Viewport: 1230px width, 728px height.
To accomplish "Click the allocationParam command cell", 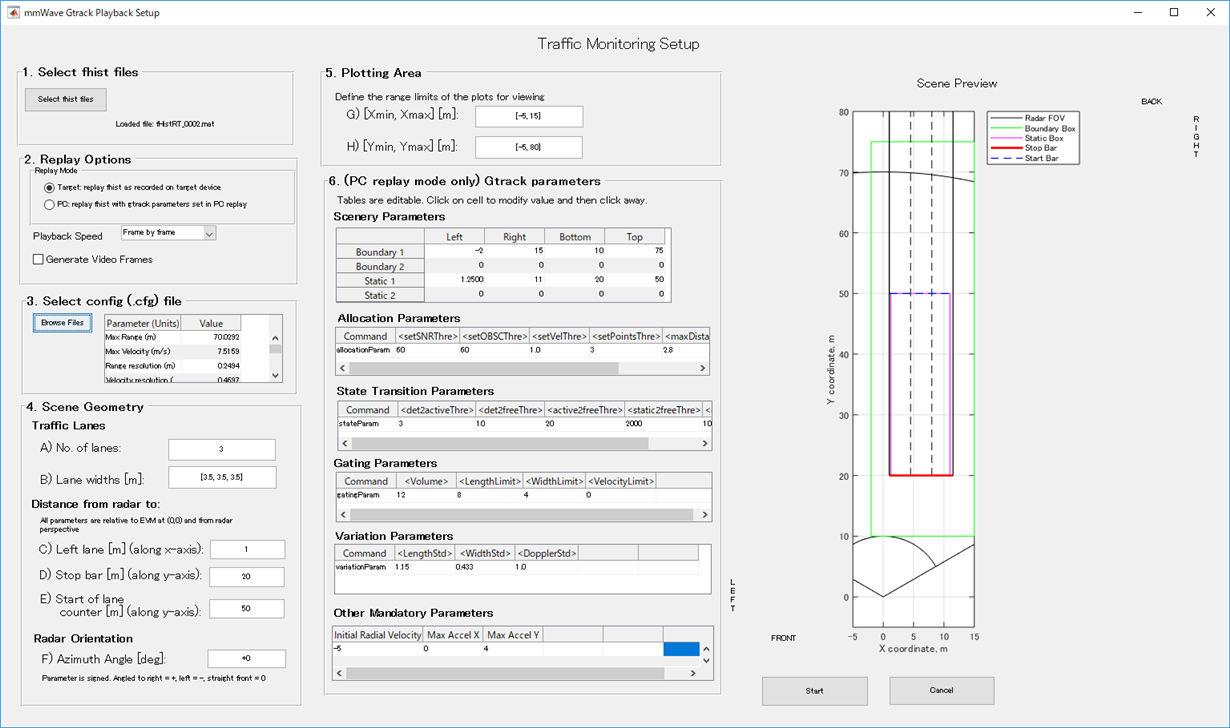I will (365, 351).
